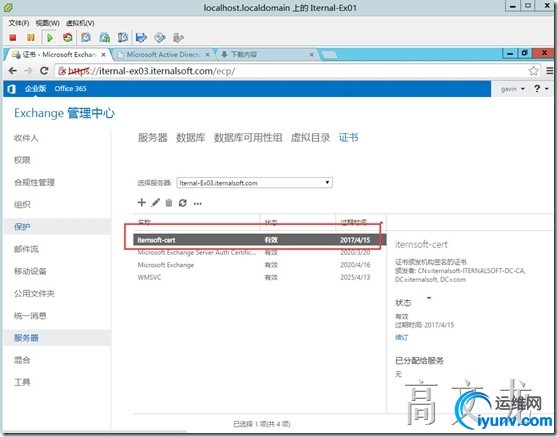This screenshot has height=437, width=558.
Task: Start the VM with the green play icon
Action: [x=49, y=37]
